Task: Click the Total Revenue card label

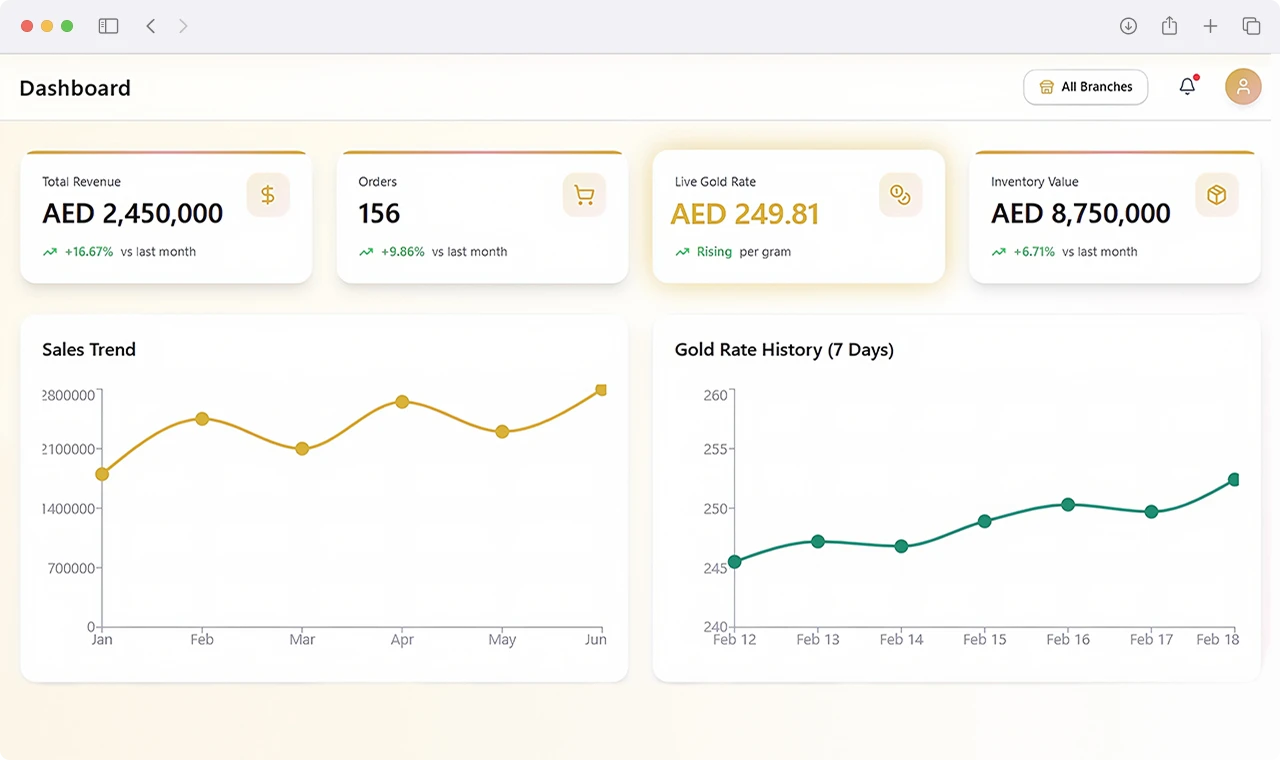Action: [x=81, y=182]
